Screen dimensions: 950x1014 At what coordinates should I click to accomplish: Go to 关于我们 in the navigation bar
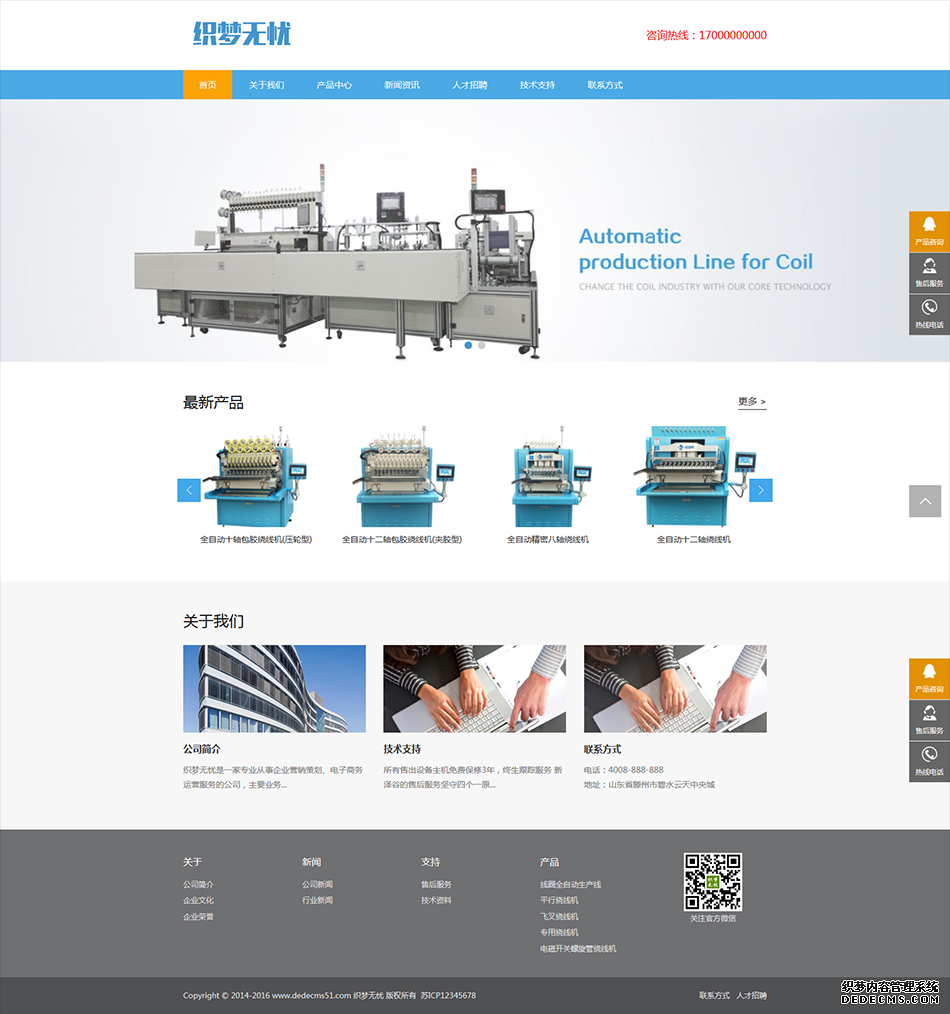pyautogui.click(x=266, y=85)
